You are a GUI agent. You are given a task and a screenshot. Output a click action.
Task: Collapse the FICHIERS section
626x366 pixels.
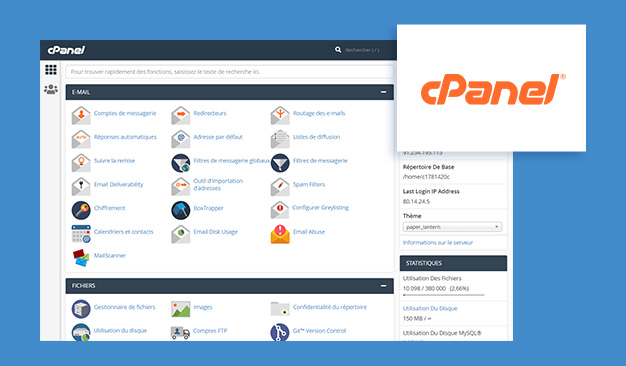click(383, 286)
